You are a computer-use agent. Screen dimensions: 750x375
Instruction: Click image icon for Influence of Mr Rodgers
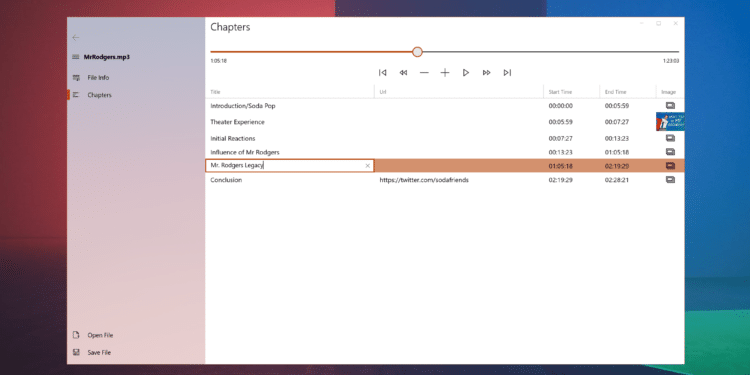670,152
